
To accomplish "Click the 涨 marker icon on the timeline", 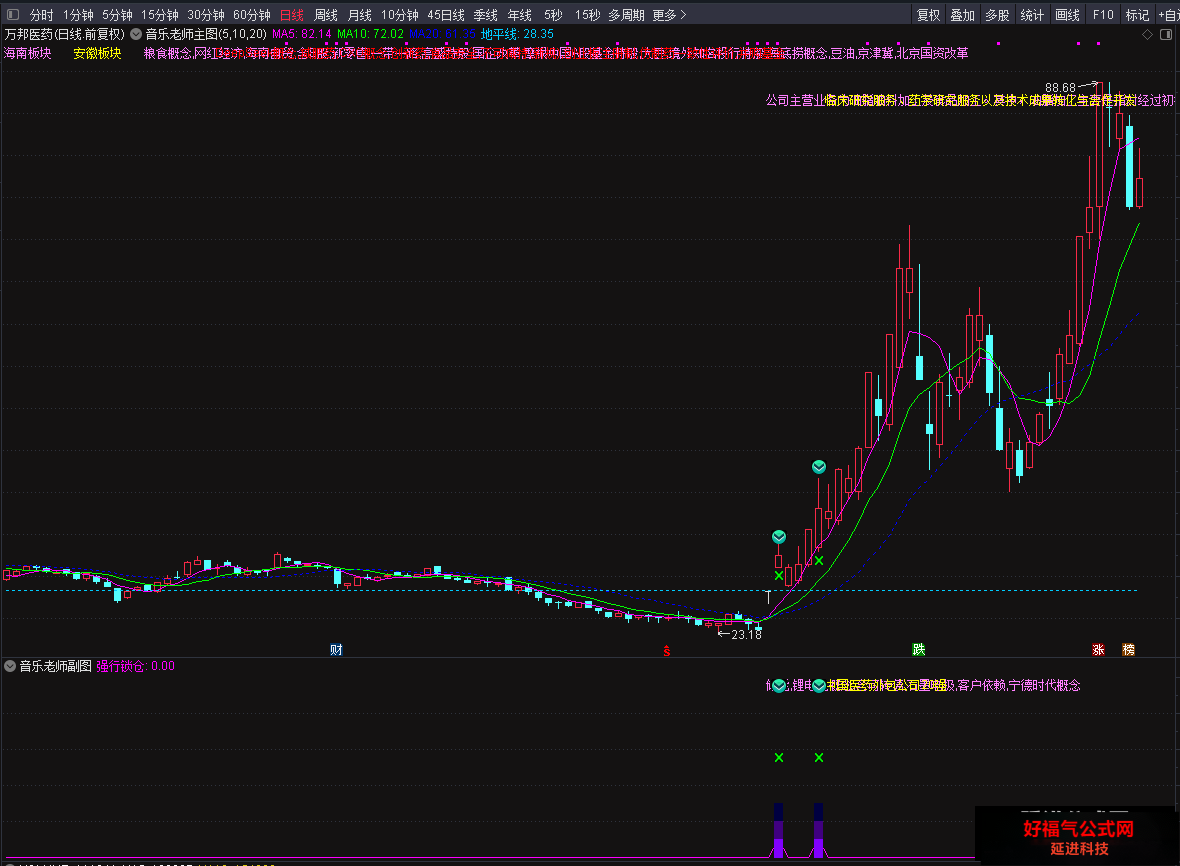I will (1098, 649).
